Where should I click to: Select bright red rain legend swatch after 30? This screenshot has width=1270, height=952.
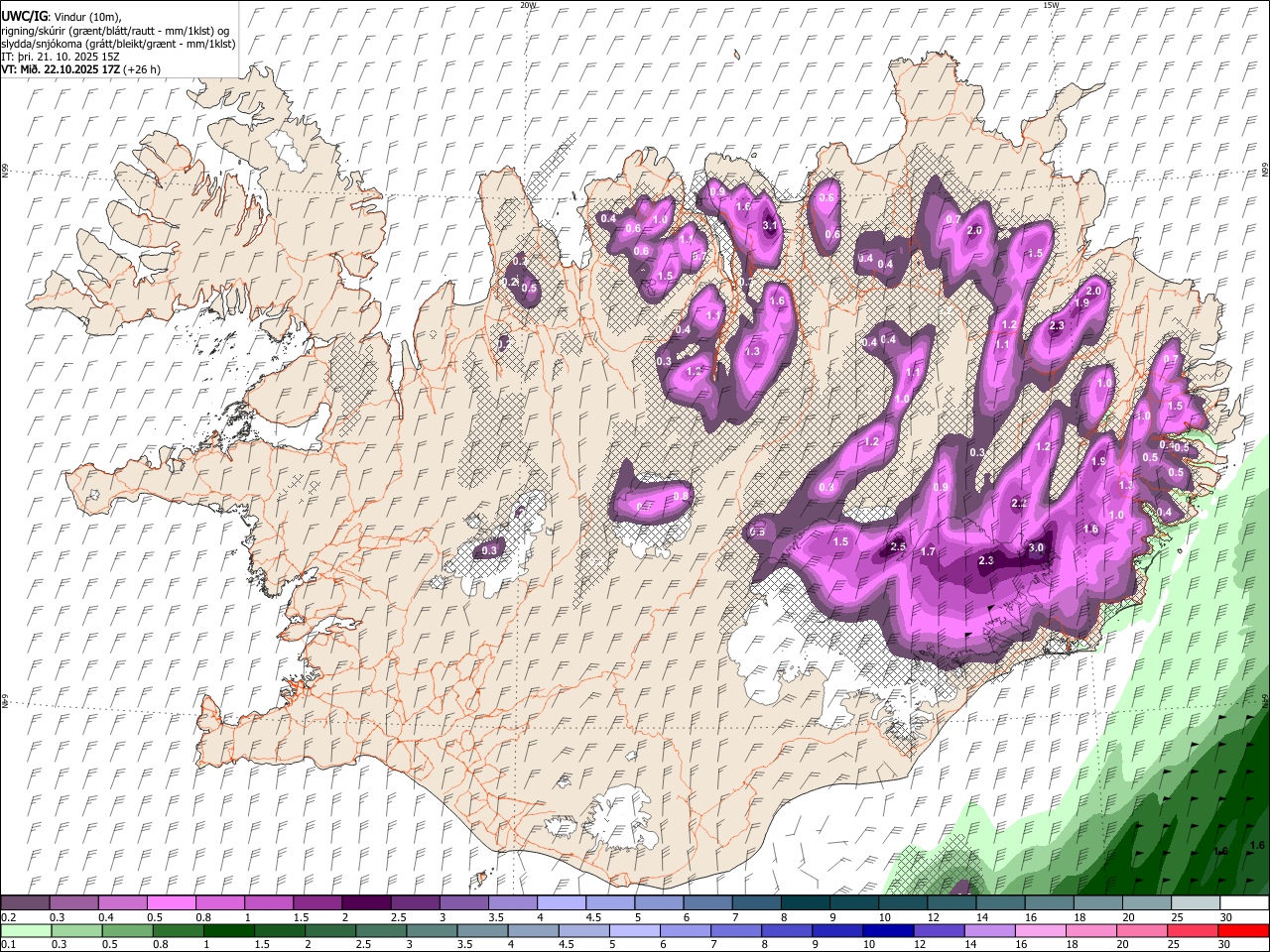pos(1243,931)
